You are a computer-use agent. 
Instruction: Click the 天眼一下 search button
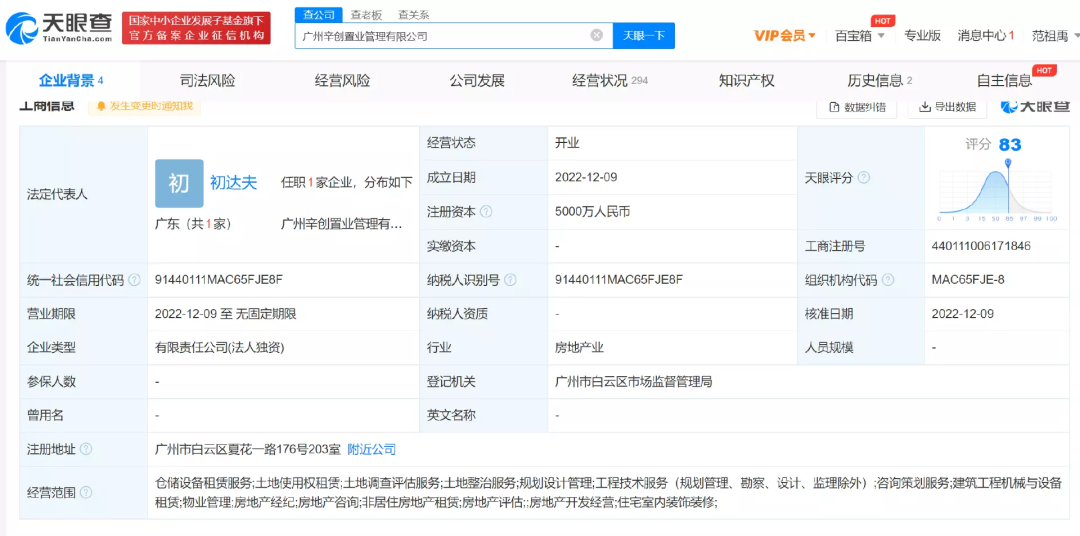643,36
